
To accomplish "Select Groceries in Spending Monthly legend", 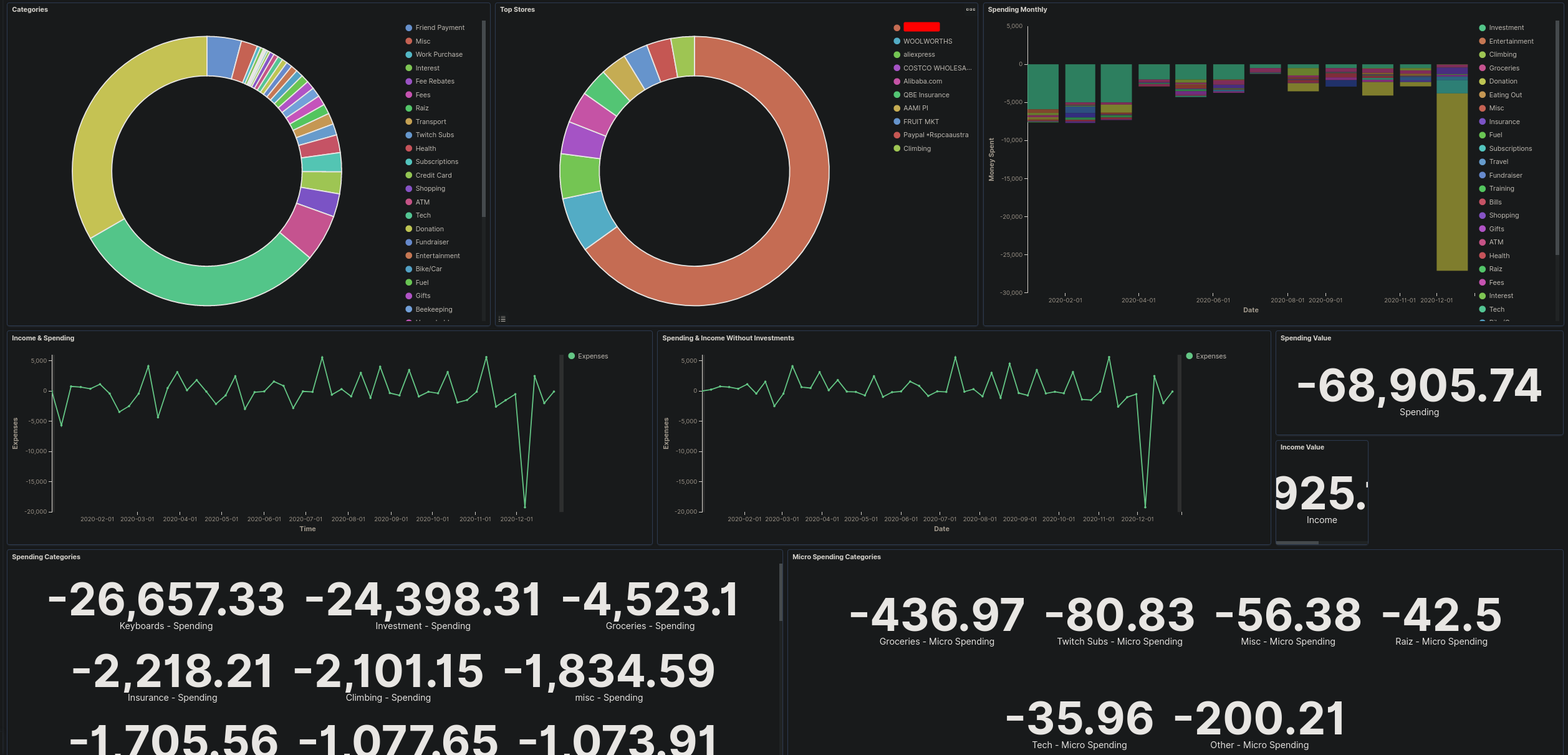I will pos(1504,68).
